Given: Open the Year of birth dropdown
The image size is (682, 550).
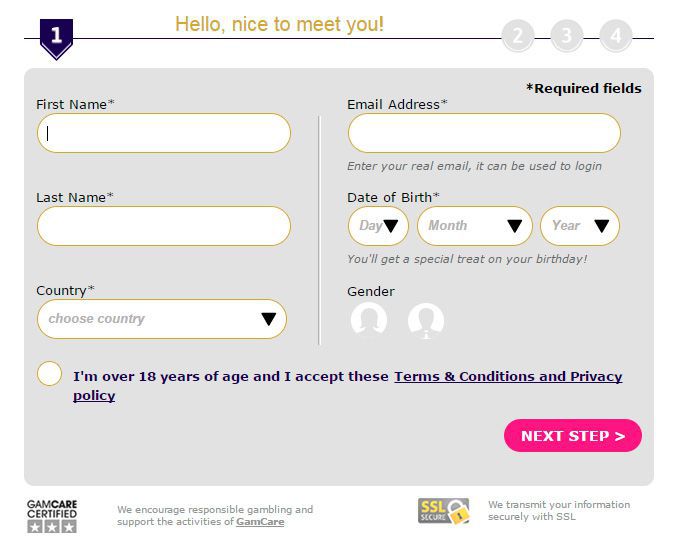Looking at the screenshot, I should (580, 226).
